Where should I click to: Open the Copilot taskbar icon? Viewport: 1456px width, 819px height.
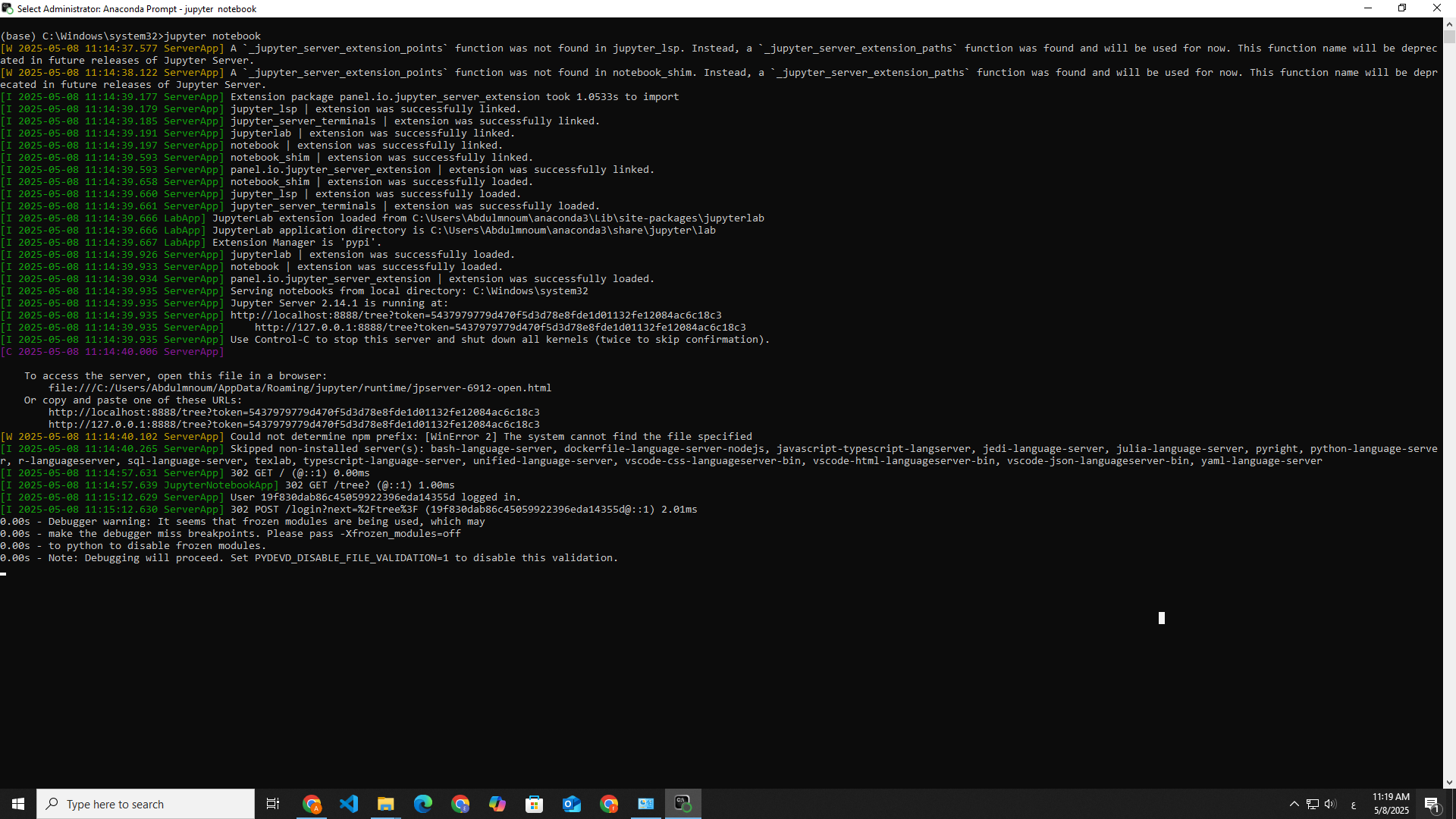[x=497, y=804]
